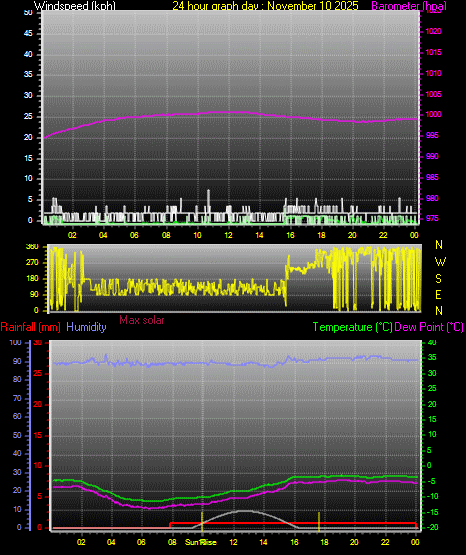Click the 20 hour label under humidity graph
Image resolution: width=466 pixels, height=555 pixels.
[354, 542]
